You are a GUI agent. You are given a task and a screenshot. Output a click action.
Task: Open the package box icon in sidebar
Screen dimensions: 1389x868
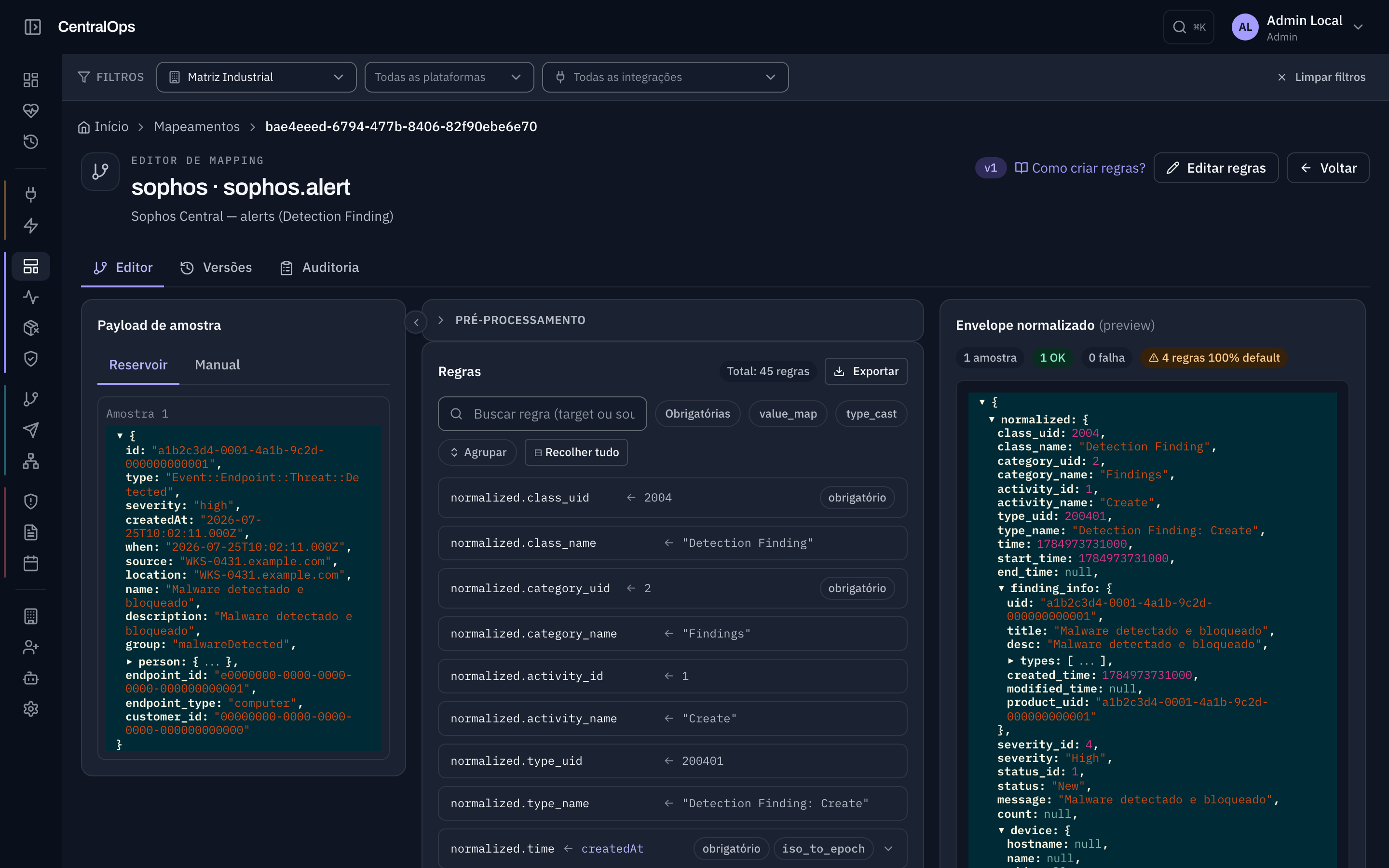tap(31, 328)
